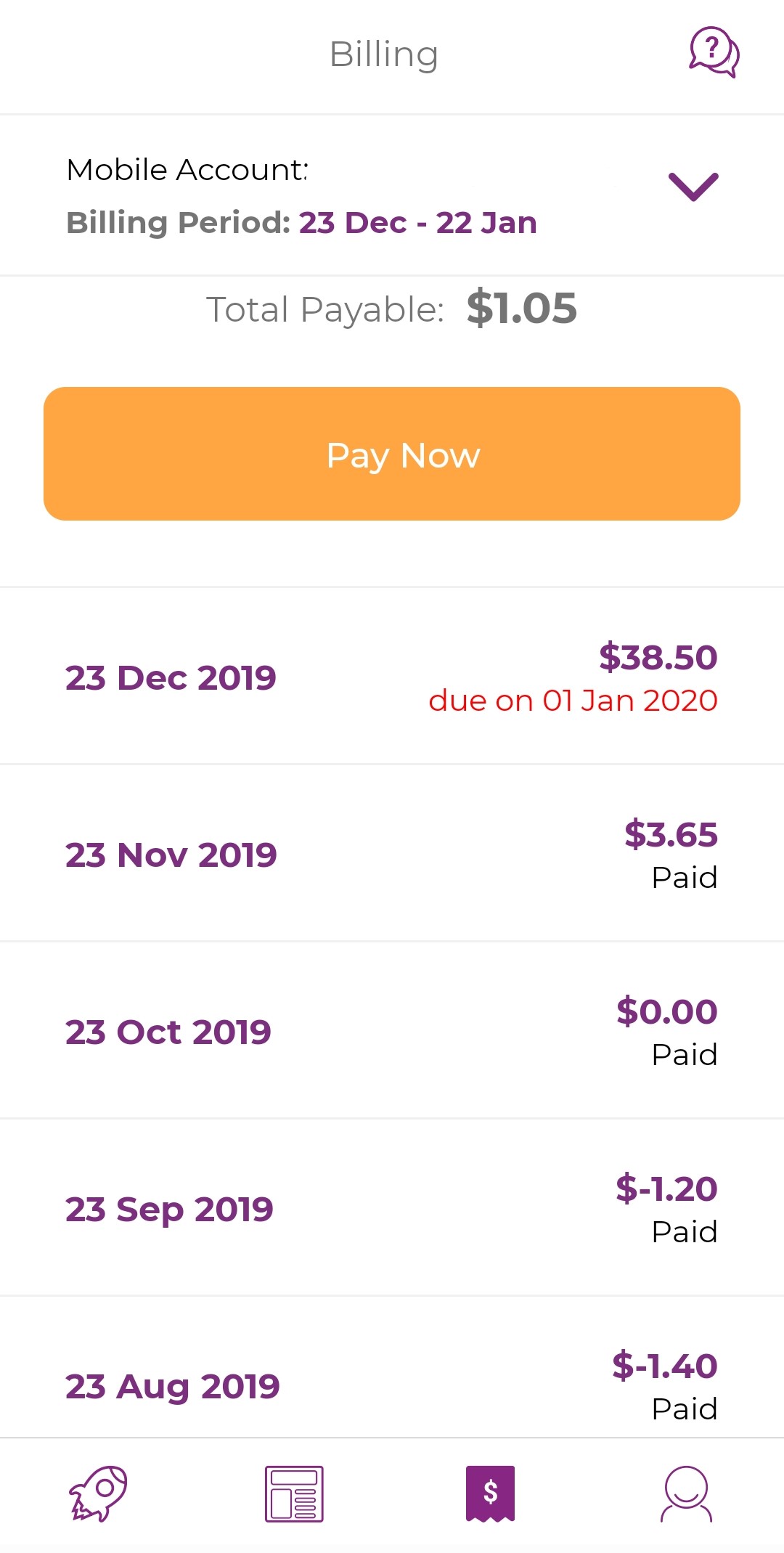Image resolution: width=784 pixels, height=1553 pixels.
Task: Click the $0.00 paid amount
Action: point(666,1011)
